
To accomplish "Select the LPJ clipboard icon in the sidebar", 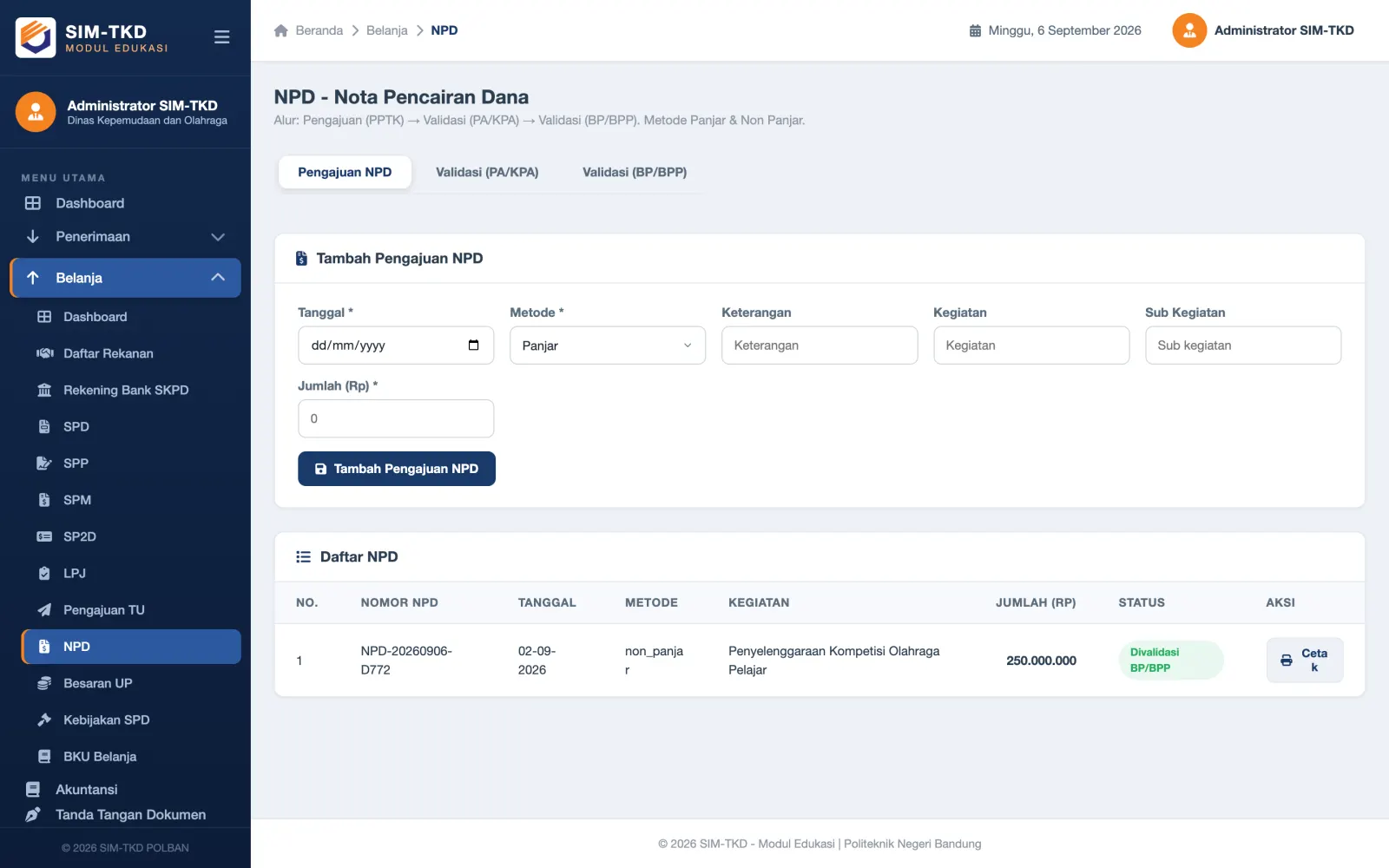I will pyautogui.click(x=44, y=574).
